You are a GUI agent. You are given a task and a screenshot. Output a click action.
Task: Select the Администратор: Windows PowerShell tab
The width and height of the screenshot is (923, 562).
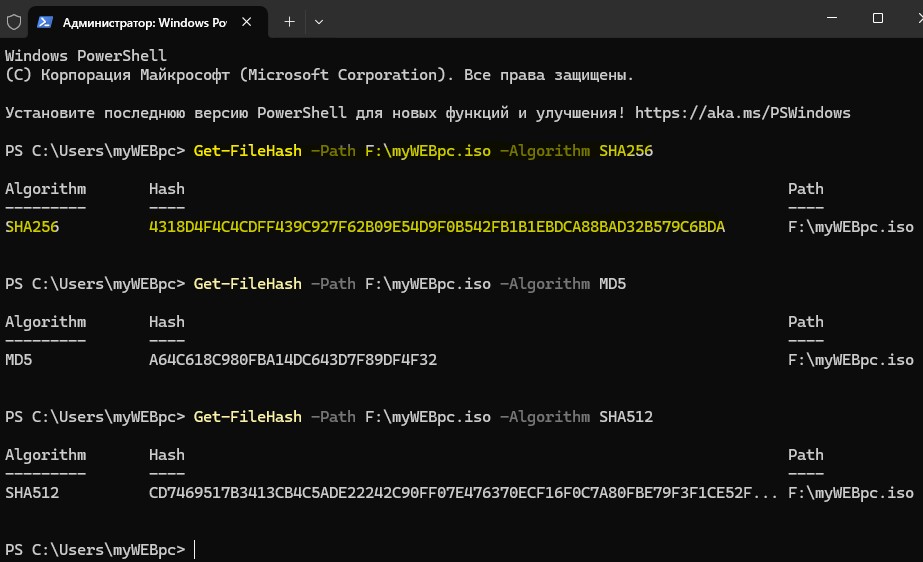pos(148,22)
